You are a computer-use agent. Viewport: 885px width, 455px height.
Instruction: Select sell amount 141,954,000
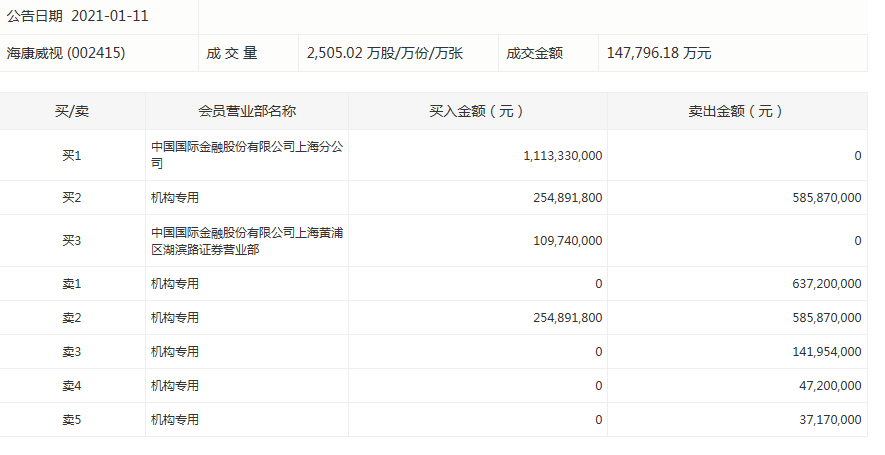click(x=827, y=352)
